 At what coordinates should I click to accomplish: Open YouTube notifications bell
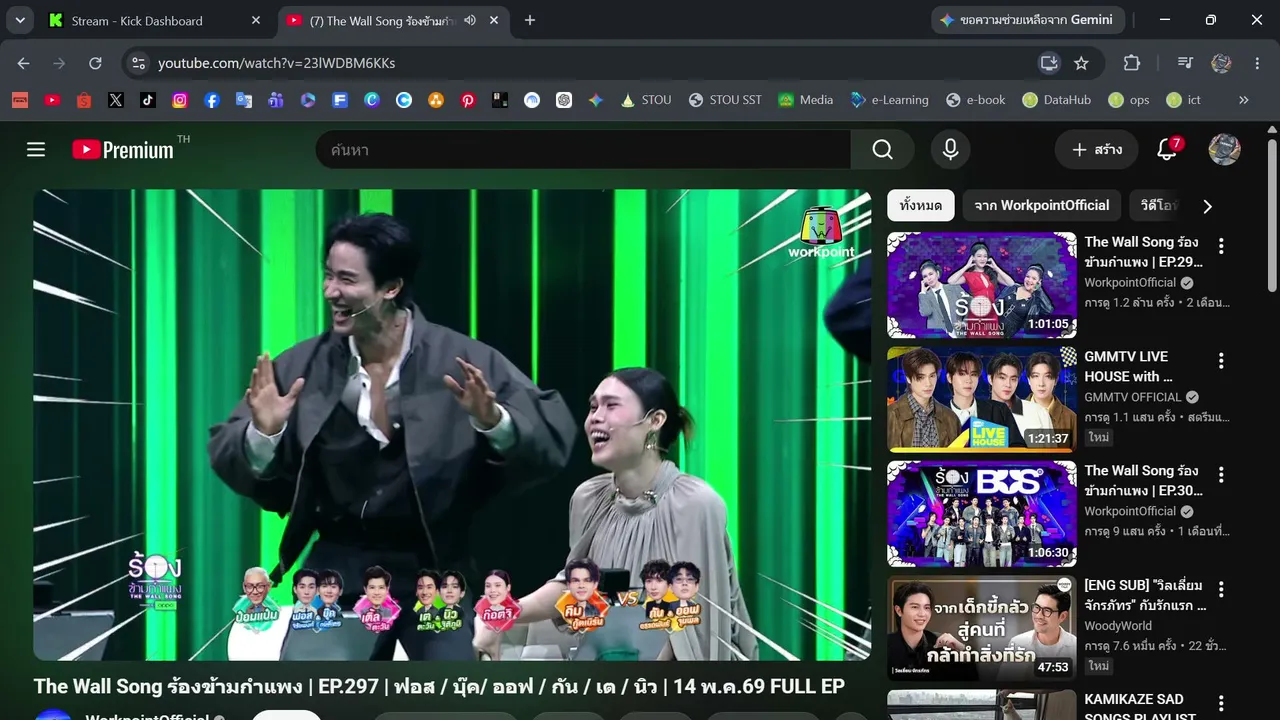pyautogui.click(x=1167, y=150)
